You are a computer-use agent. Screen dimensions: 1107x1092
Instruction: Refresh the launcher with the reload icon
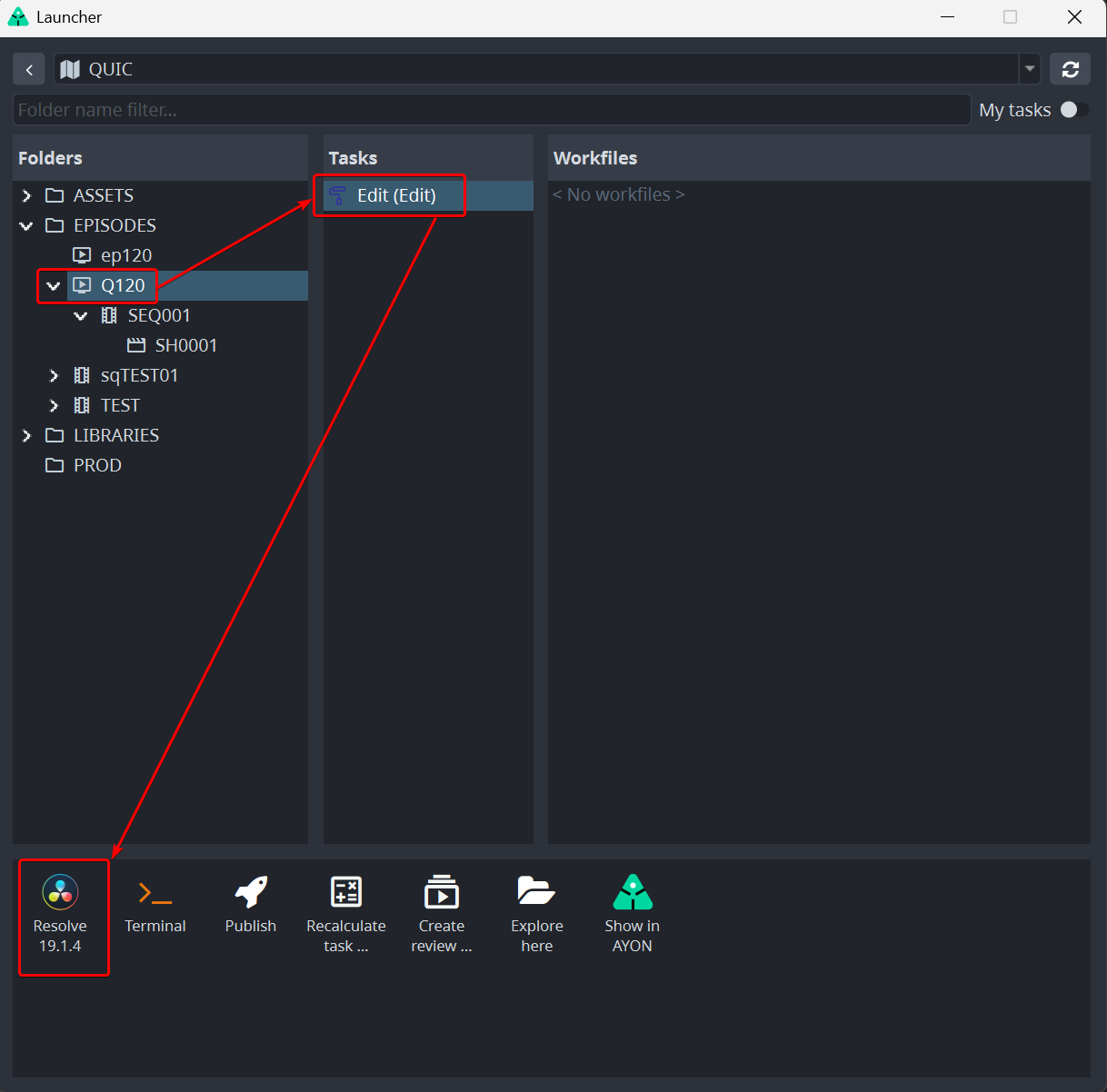point(1070,69)
